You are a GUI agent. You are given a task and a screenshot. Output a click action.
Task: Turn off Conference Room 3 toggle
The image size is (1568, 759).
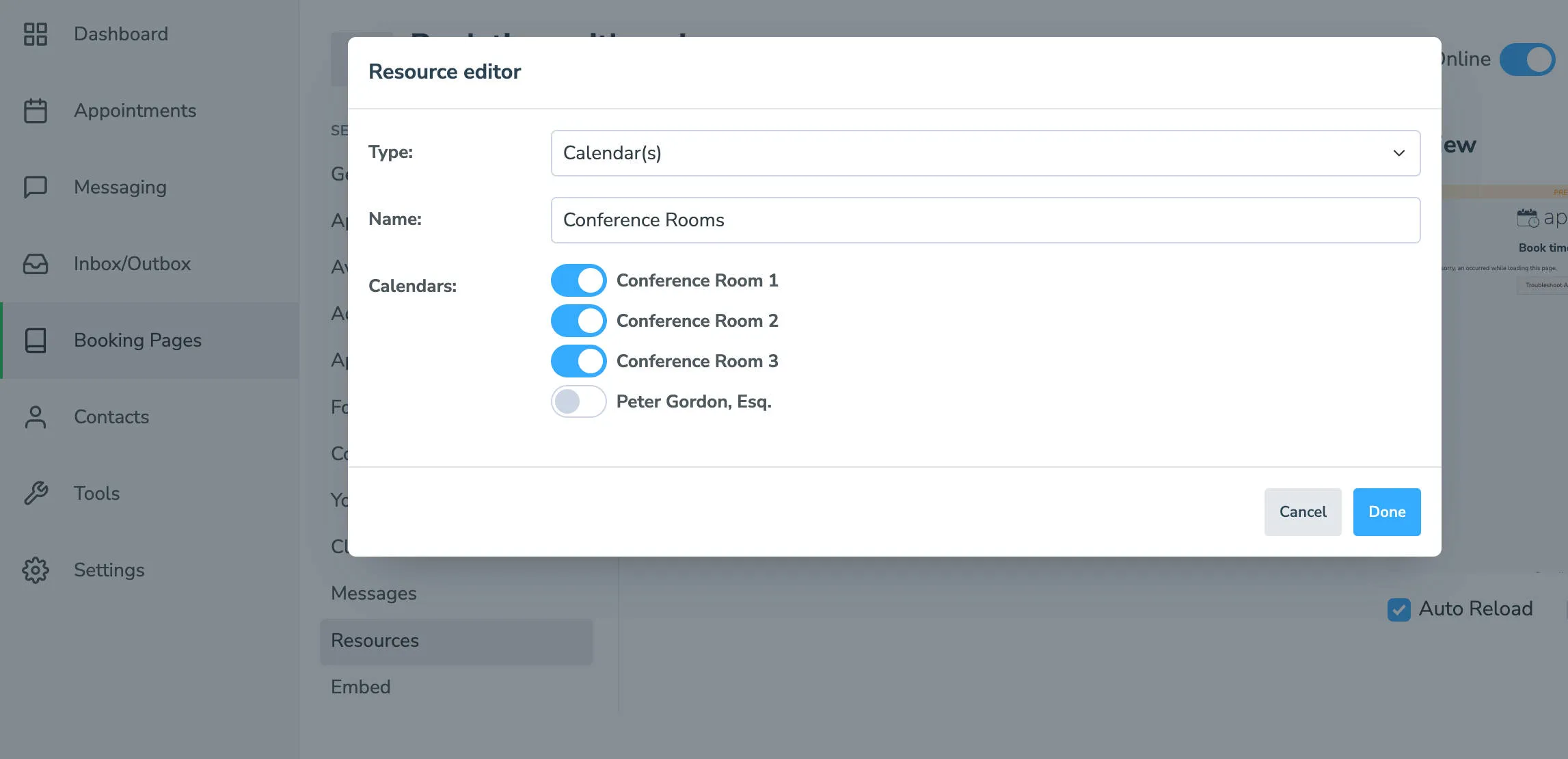pos(578,360)
